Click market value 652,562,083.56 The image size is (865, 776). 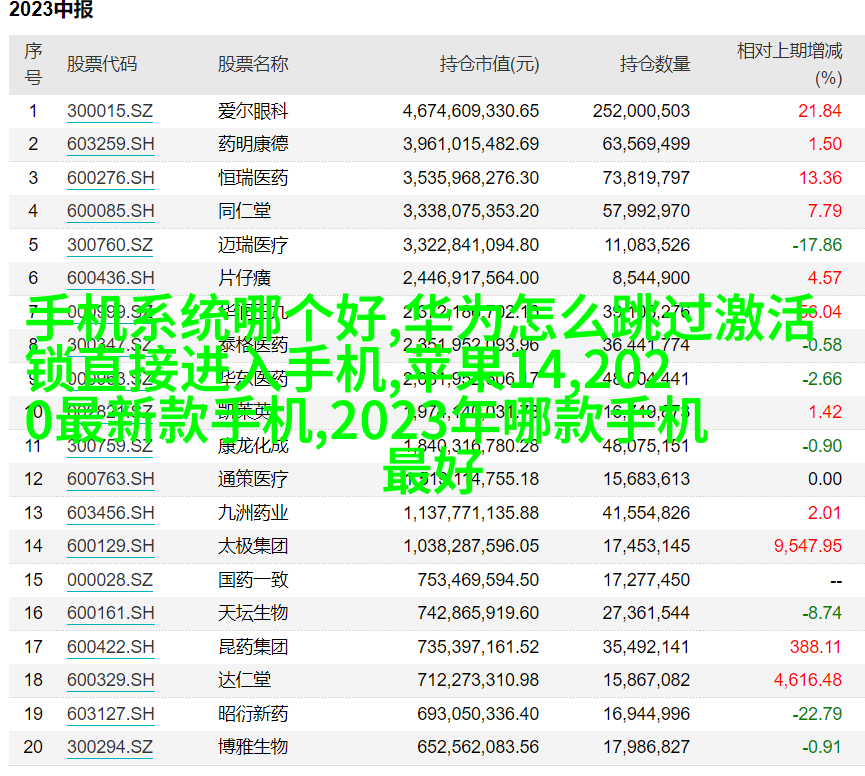point(478,747)
